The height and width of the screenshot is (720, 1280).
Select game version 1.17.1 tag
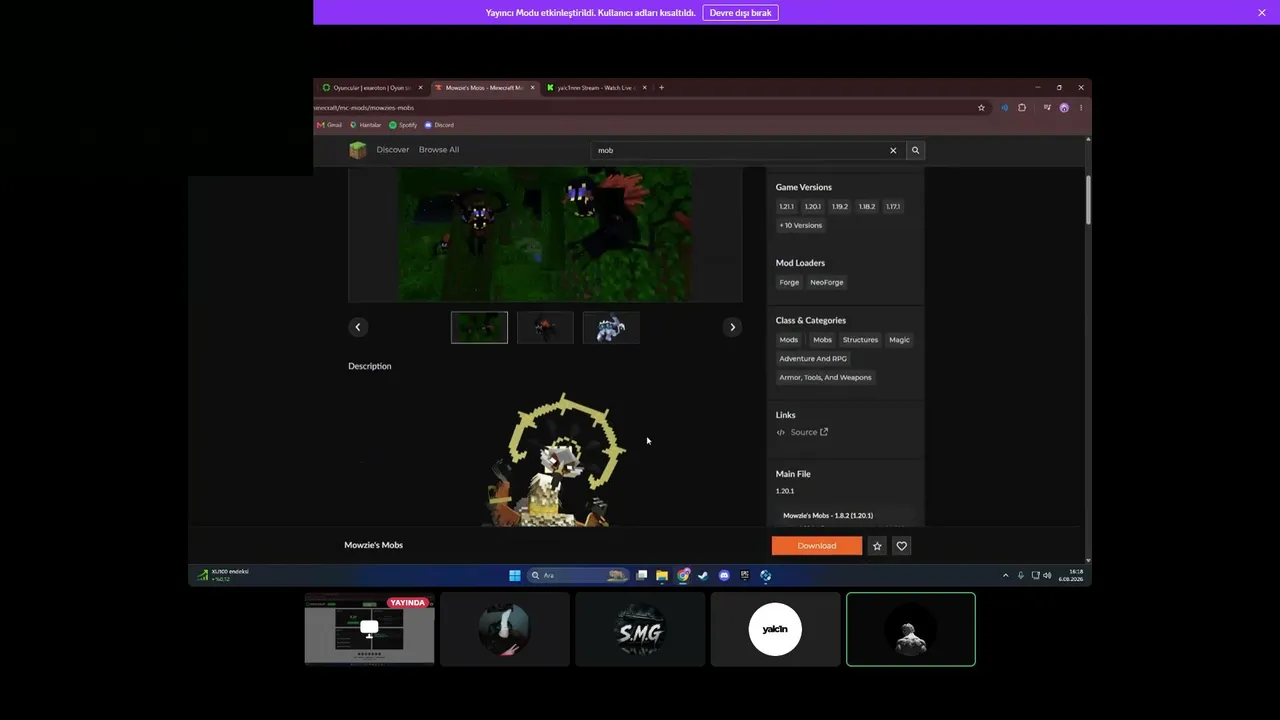click(x=893, y=207)
